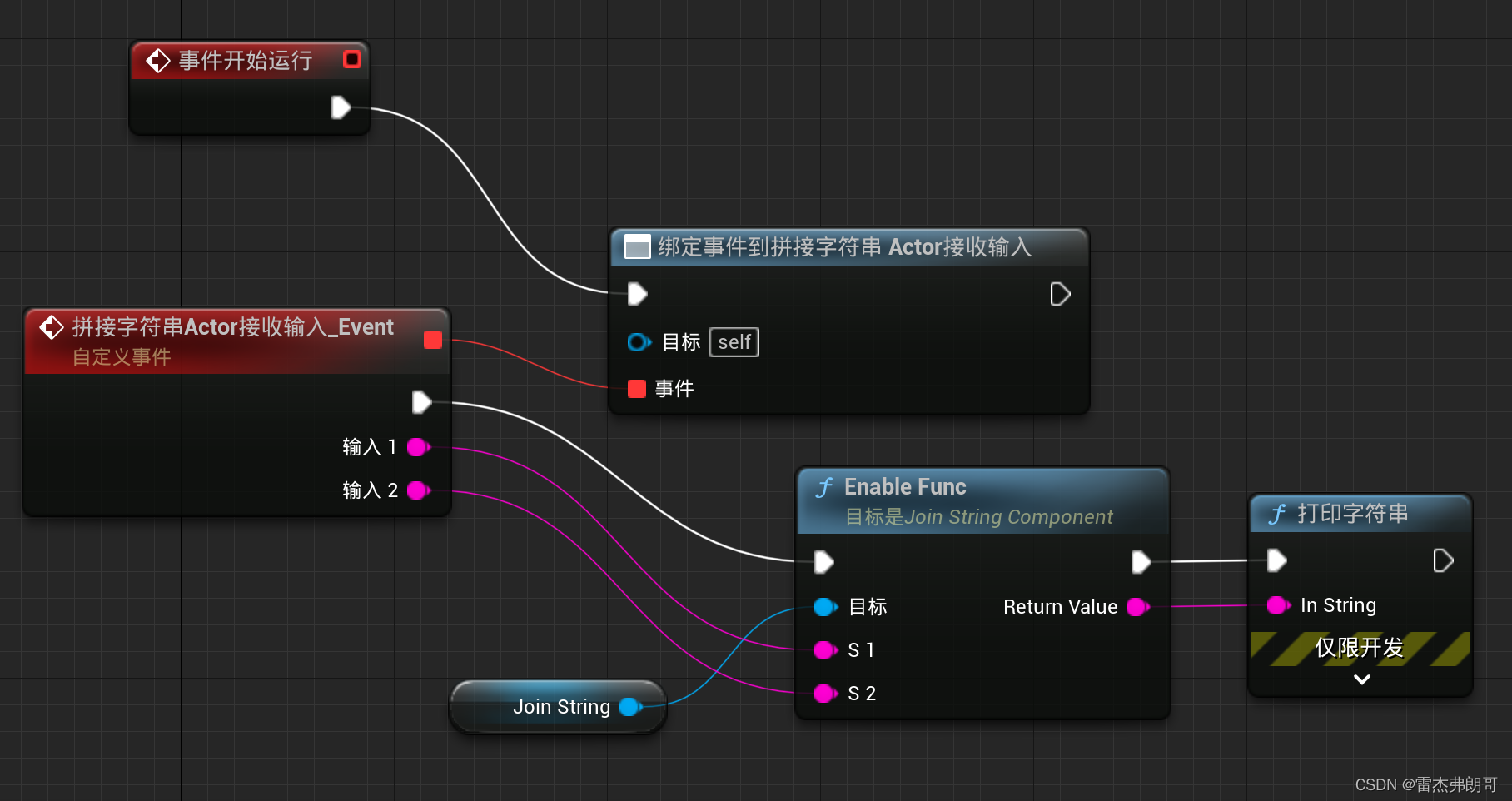The height and width of the screenshot is (801, 1512).
Task: Click the magenta 输入 1 output pin
Action: pos(419,447)
